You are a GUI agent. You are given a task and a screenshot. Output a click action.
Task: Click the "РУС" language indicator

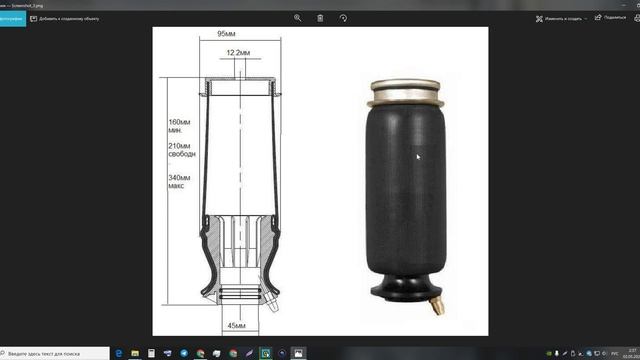click(615, 353)
